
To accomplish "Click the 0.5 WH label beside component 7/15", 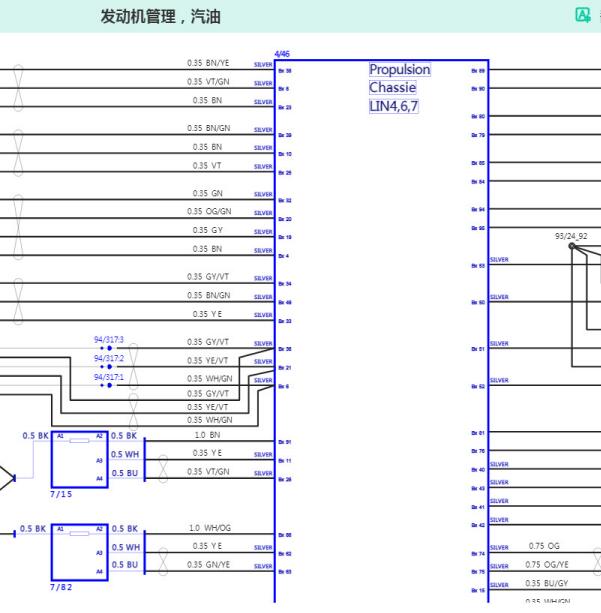I will tap(125, 455).
